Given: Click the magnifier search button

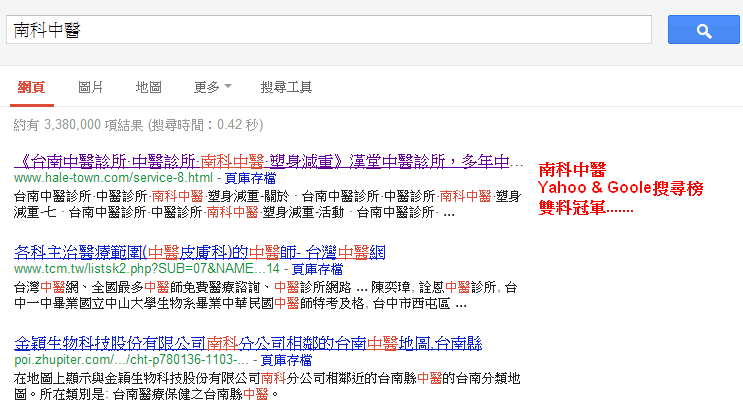Looking at the screenshot, I should 703,30.
